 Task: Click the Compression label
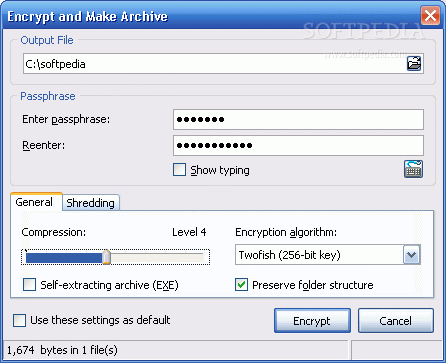(54, 232)
